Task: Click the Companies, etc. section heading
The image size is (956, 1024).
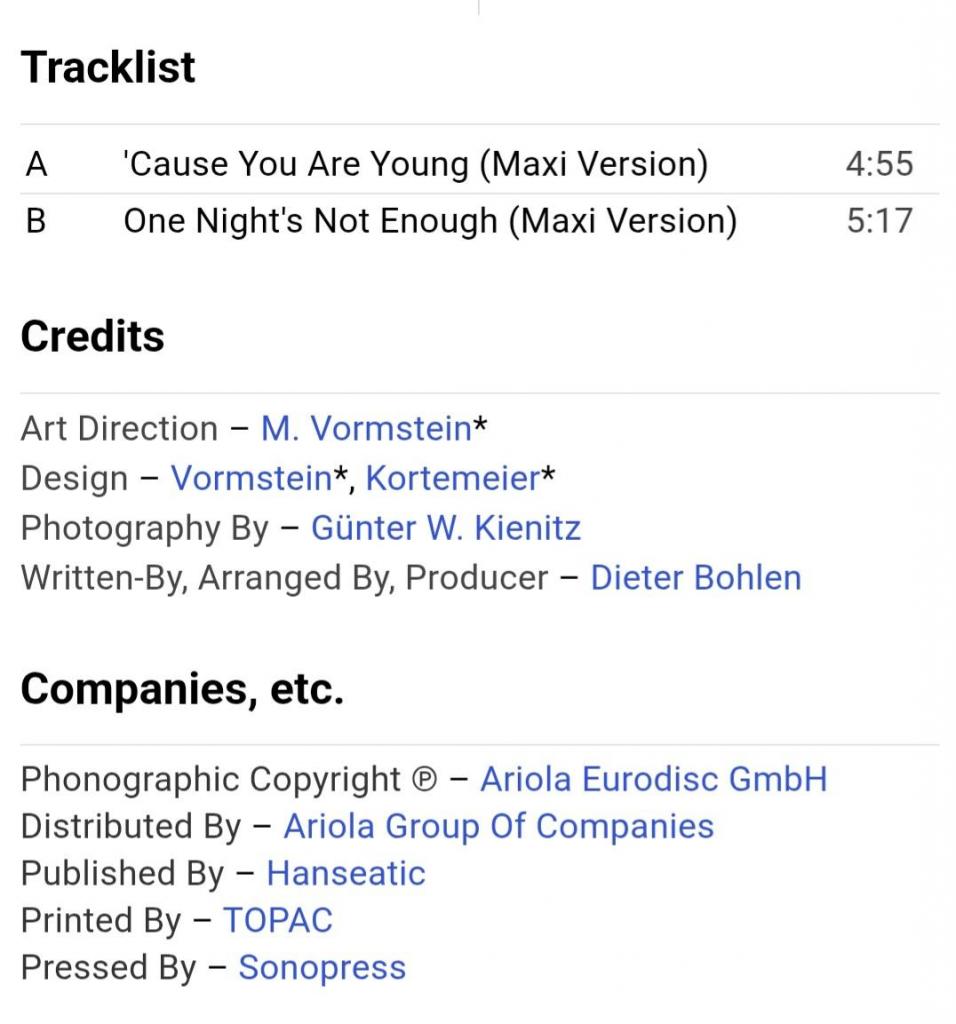Action: [x=181, y=689]
